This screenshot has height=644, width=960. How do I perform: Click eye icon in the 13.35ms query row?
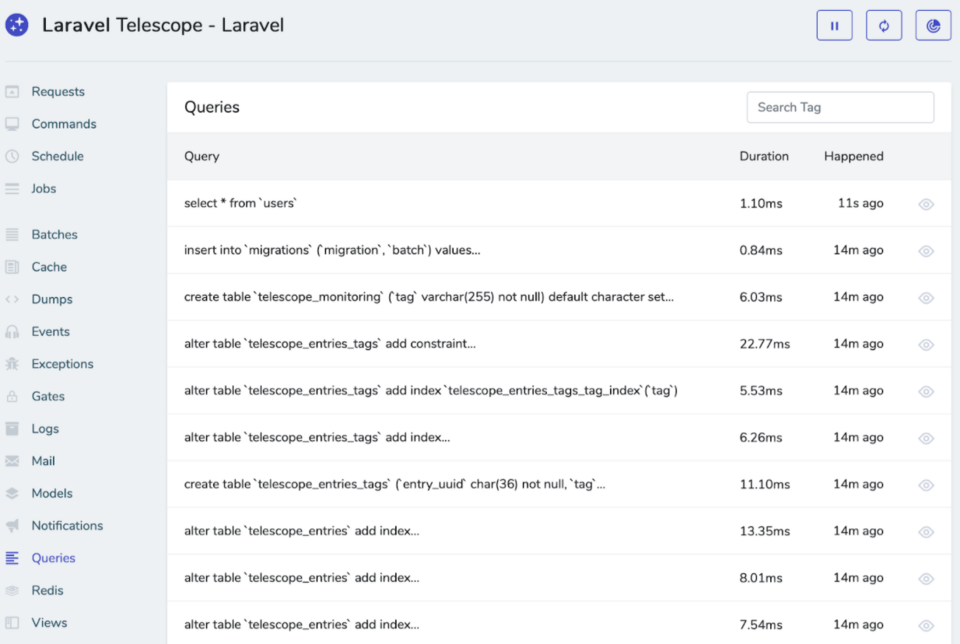tap(926, 532)
